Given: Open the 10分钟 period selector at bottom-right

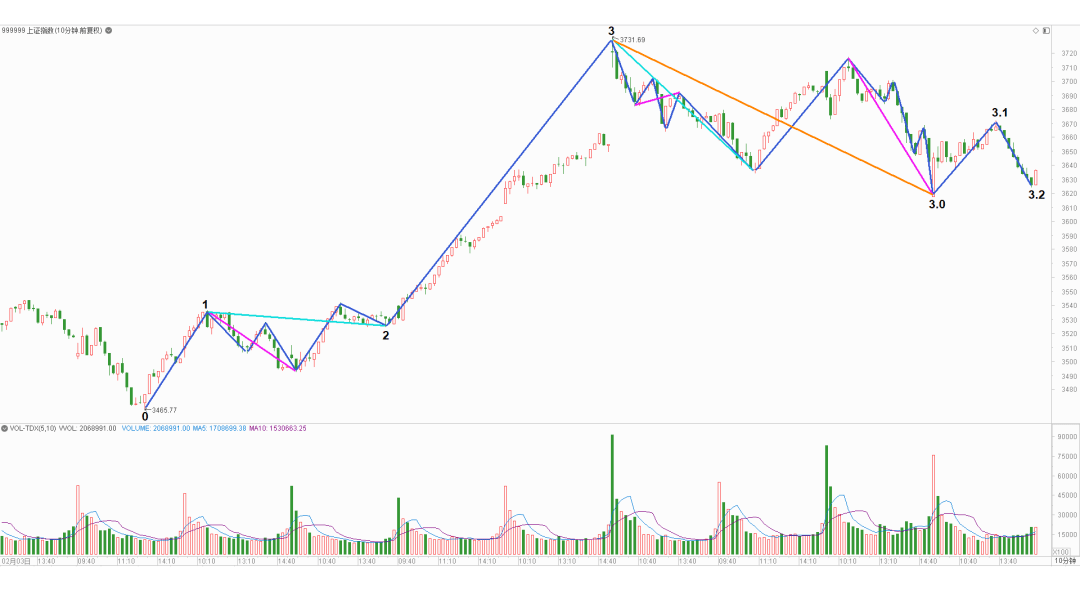Looking at the screenshot, I should (x=1065, y=562).
